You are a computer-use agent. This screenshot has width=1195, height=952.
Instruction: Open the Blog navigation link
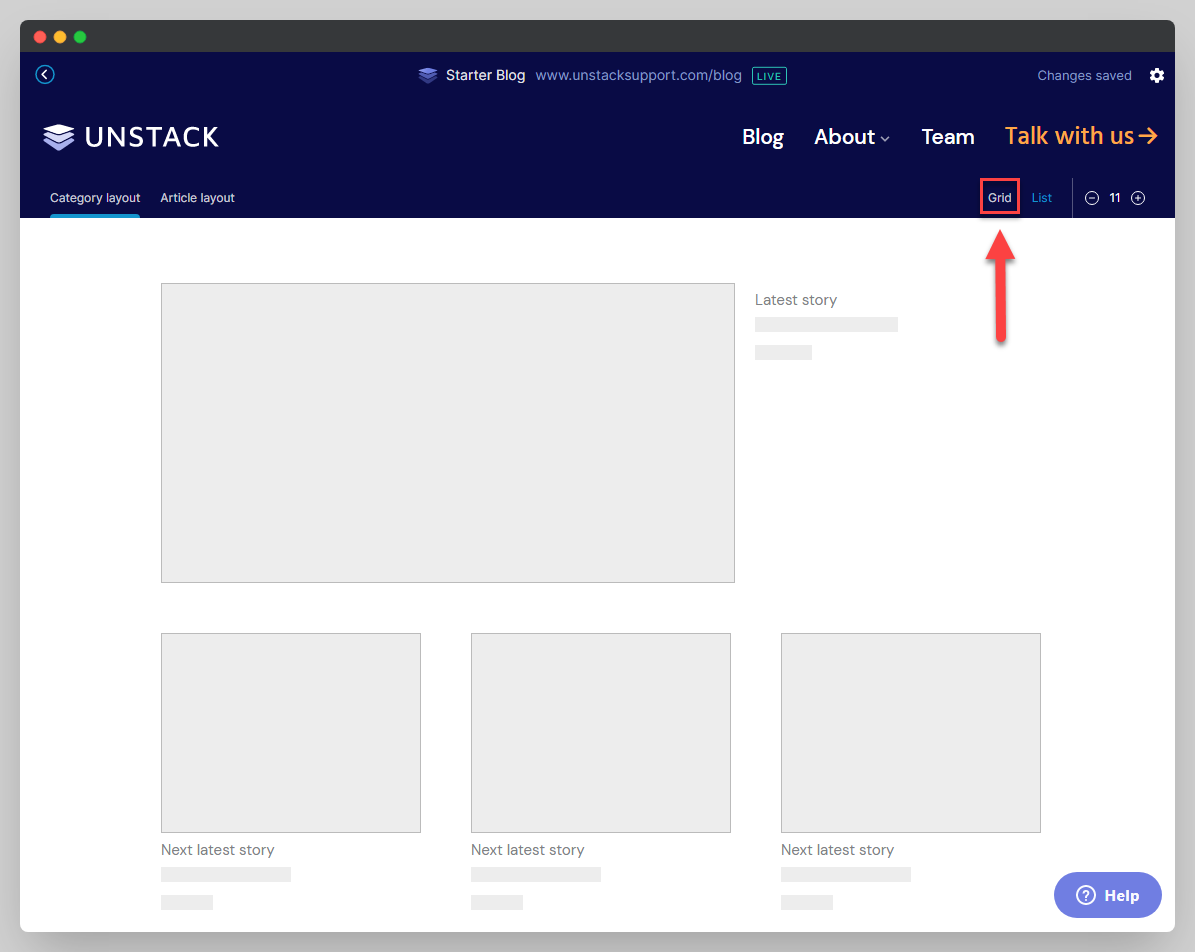click(762, 137)
